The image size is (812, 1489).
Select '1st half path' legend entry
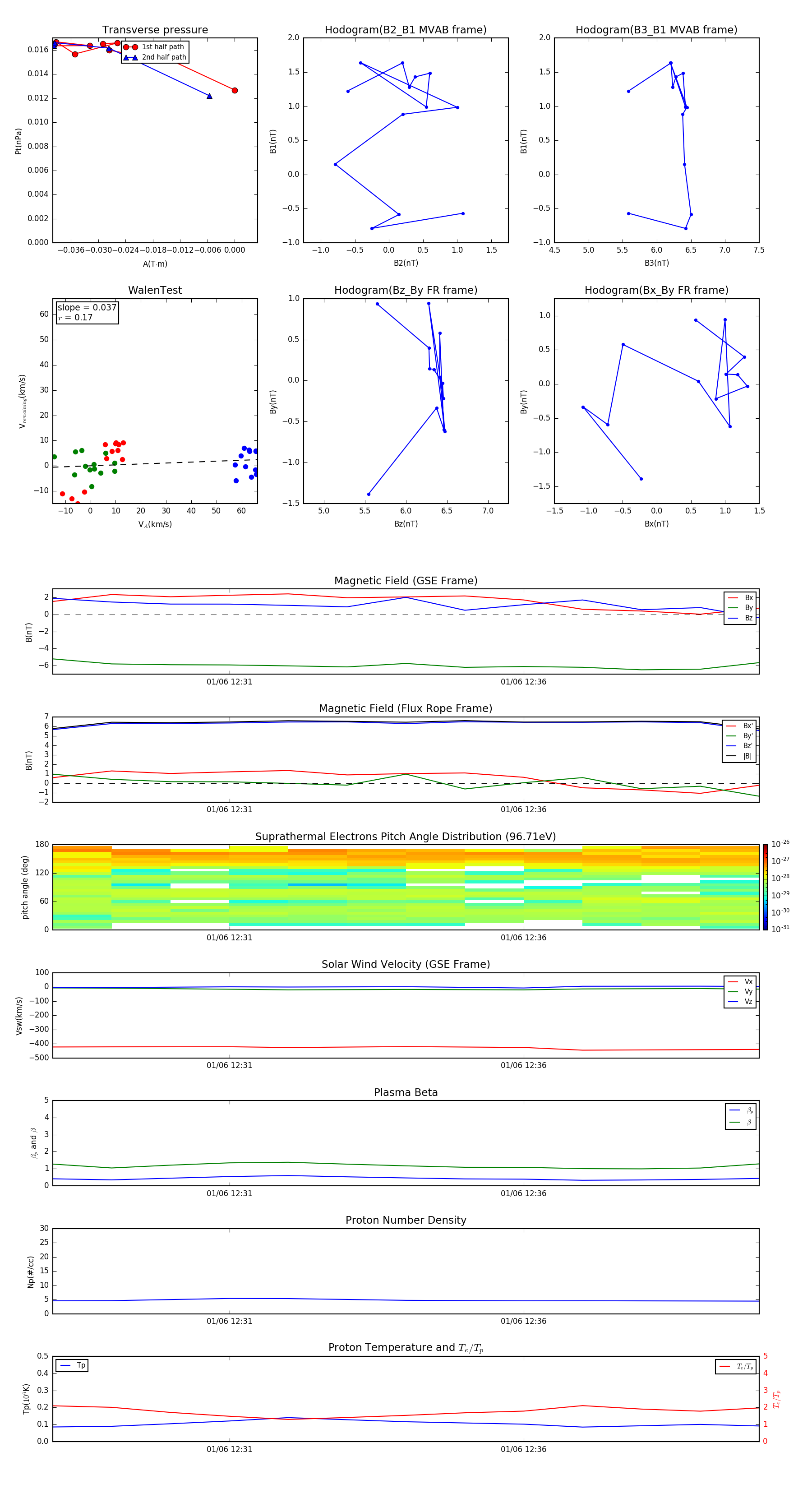pos(154,47)
